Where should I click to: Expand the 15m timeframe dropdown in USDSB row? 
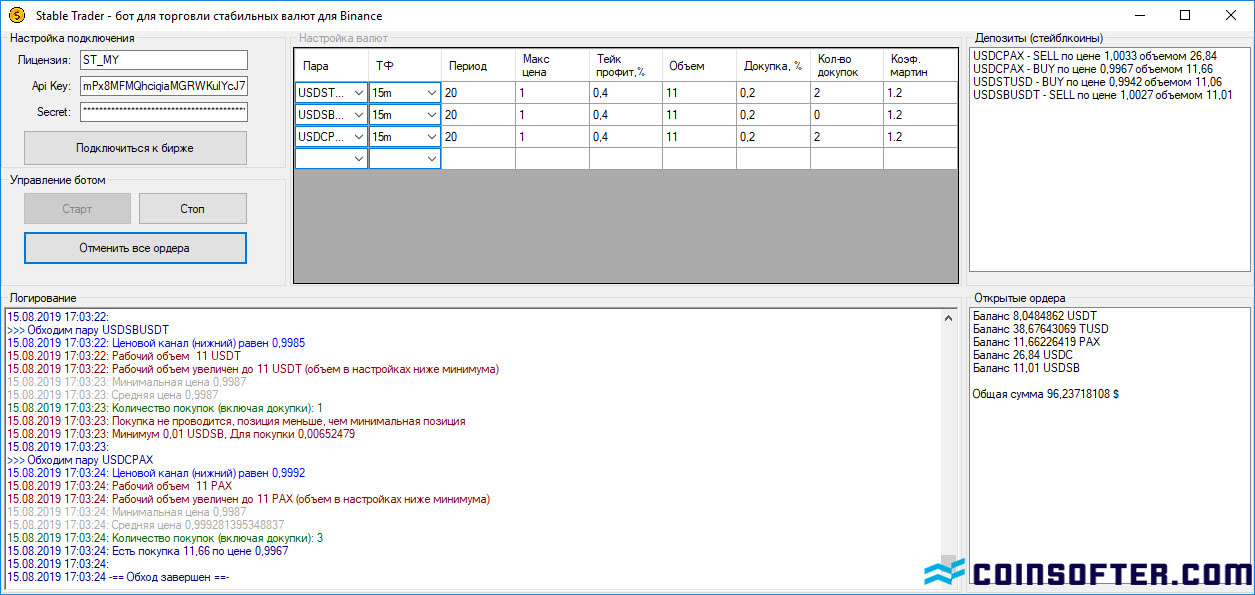coord(405,114)
